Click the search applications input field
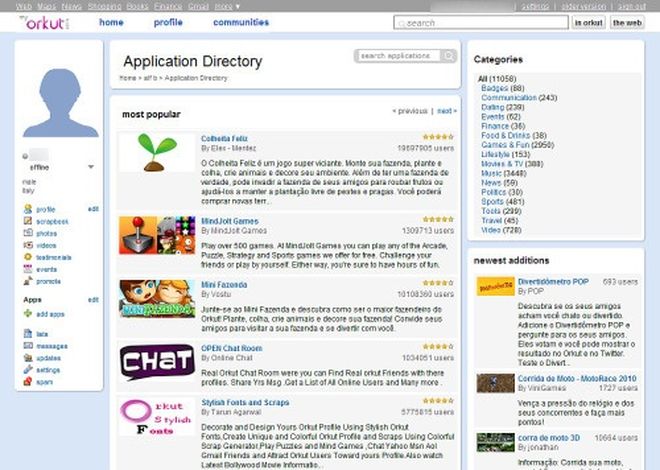 [398, 56]
